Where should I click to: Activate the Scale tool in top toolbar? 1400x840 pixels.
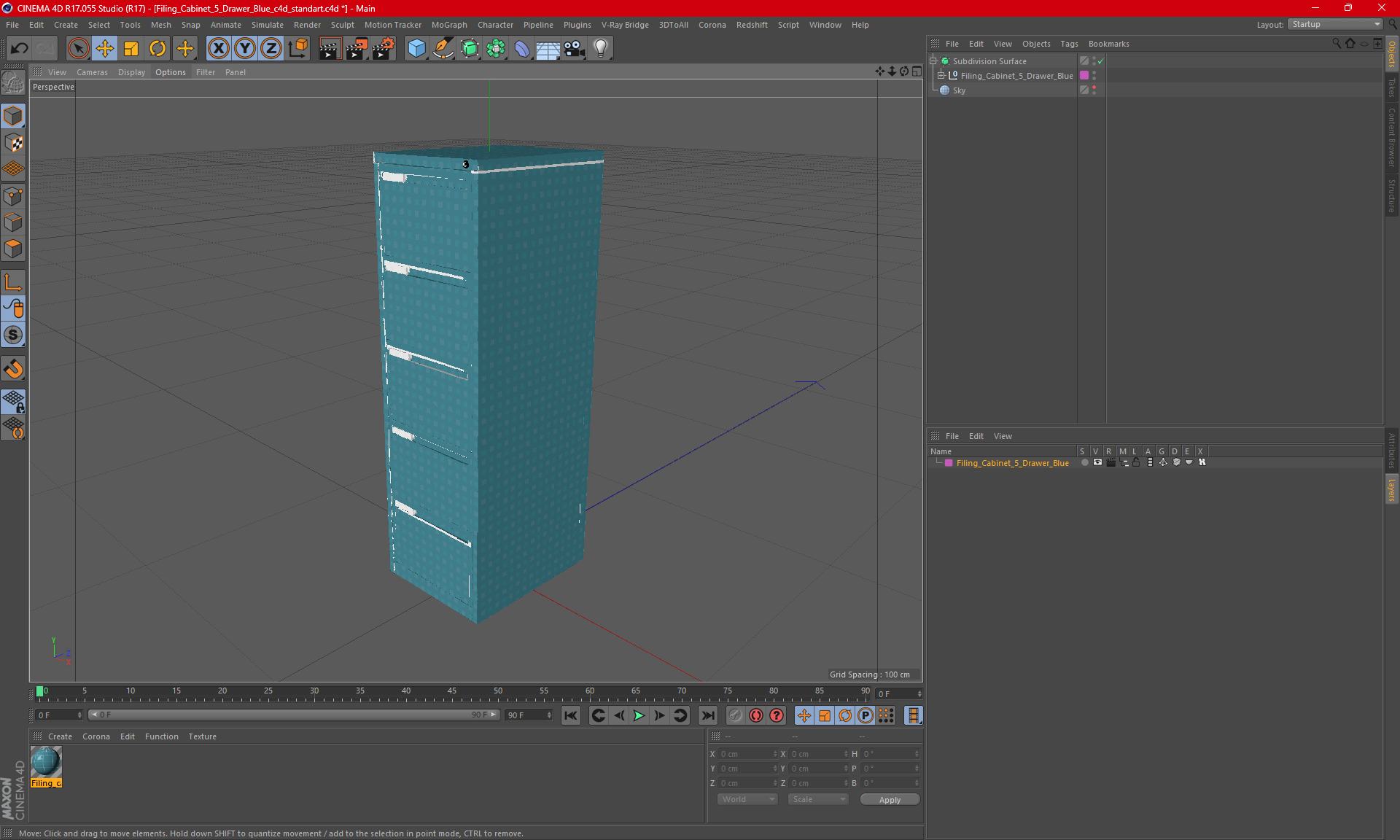[x=131, y=48]
